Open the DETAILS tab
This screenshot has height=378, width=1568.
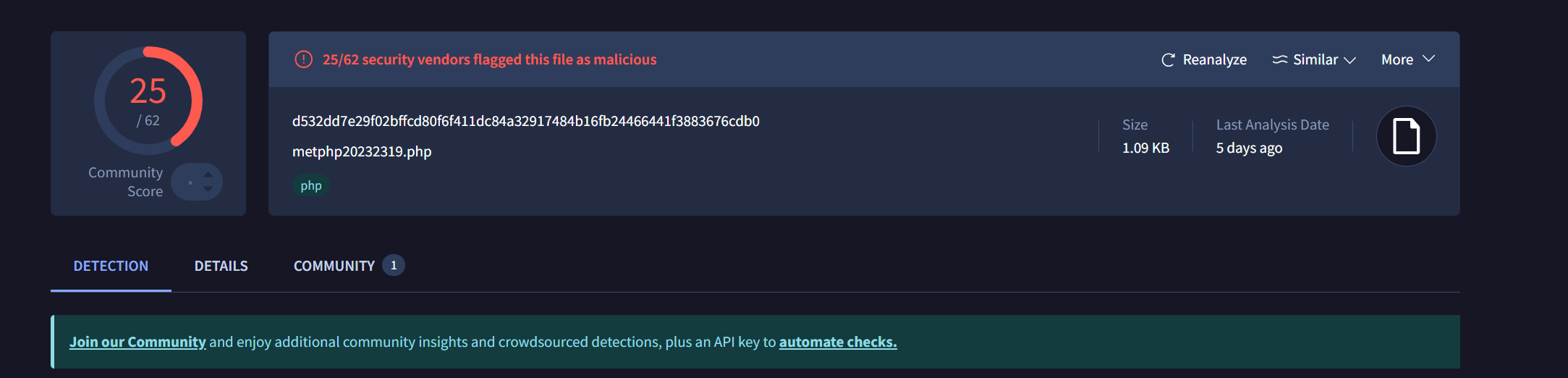[x=221, y=266]
